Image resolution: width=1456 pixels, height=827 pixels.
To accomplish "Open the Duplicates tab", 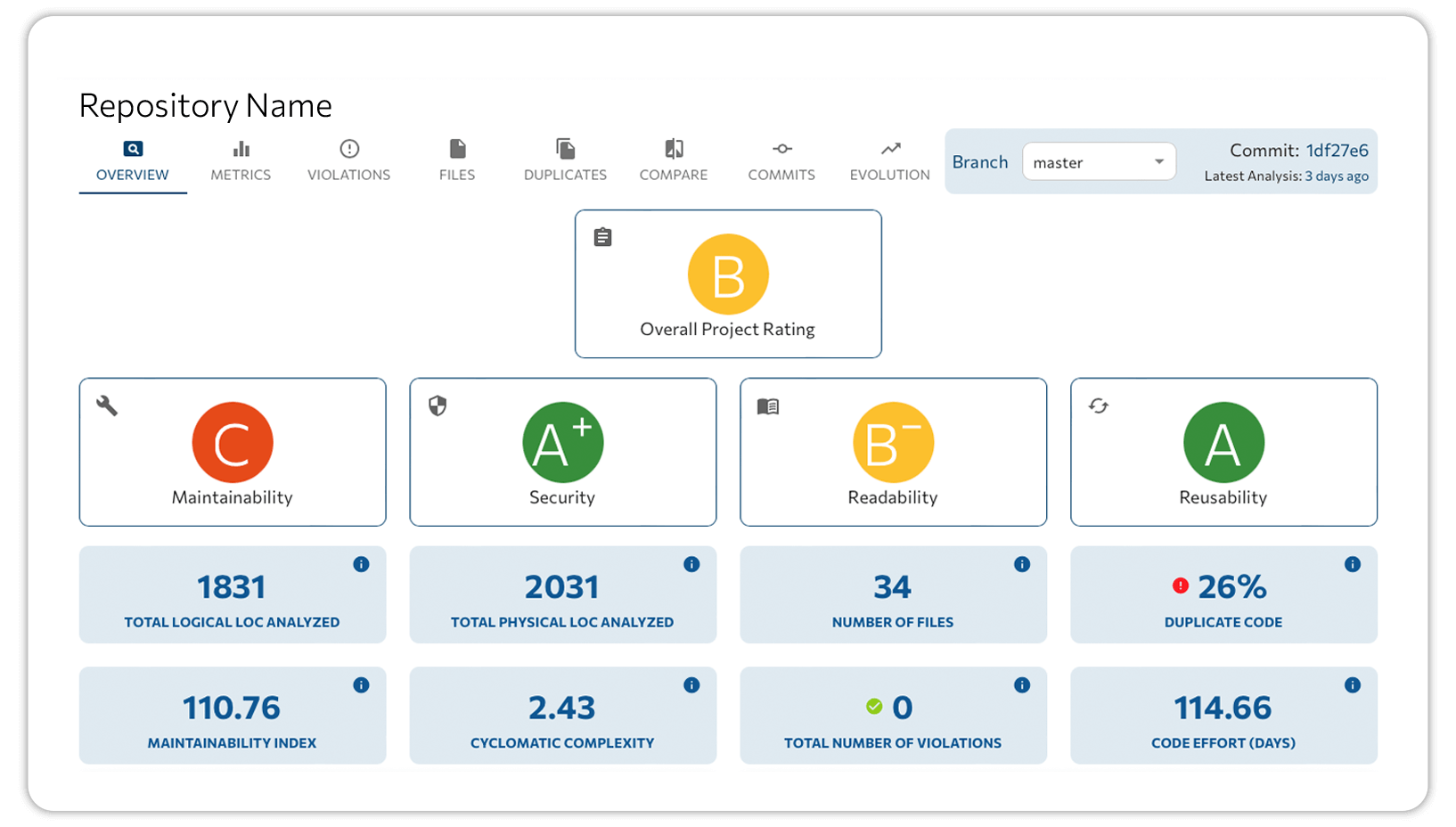I will click(565, 160).
